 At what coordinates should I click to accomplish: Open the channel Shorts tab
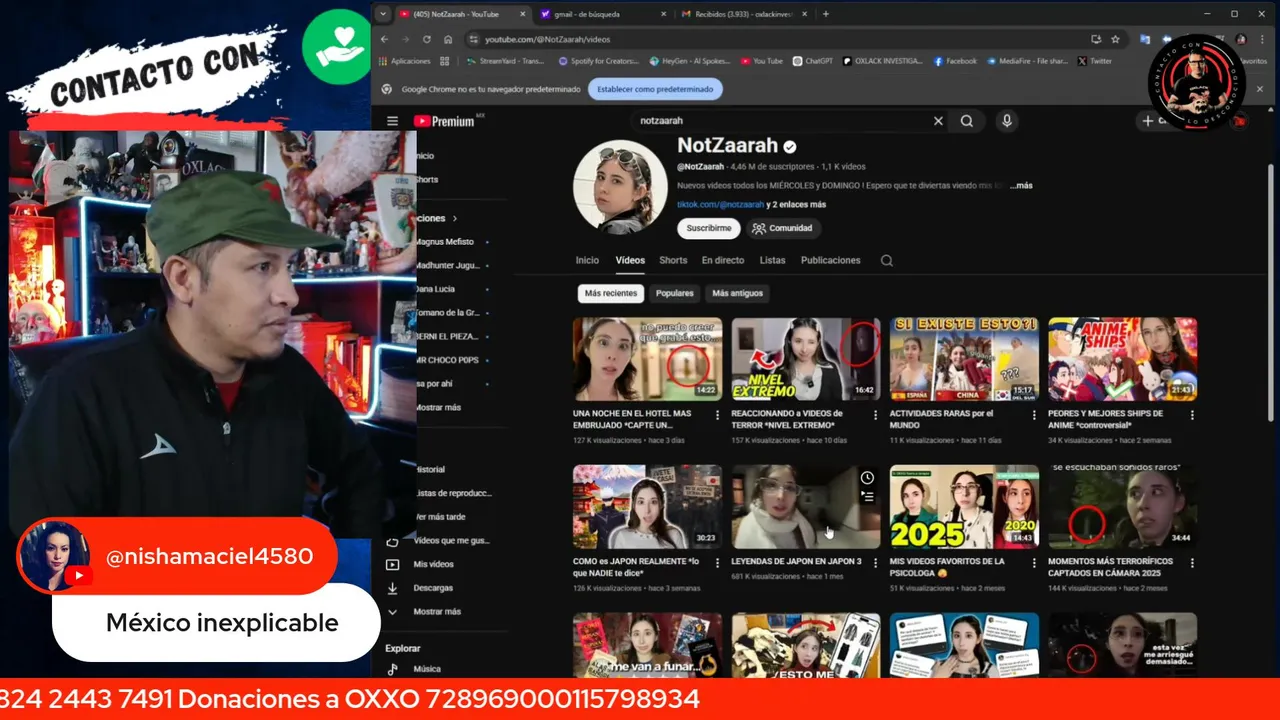coord(673,260)
